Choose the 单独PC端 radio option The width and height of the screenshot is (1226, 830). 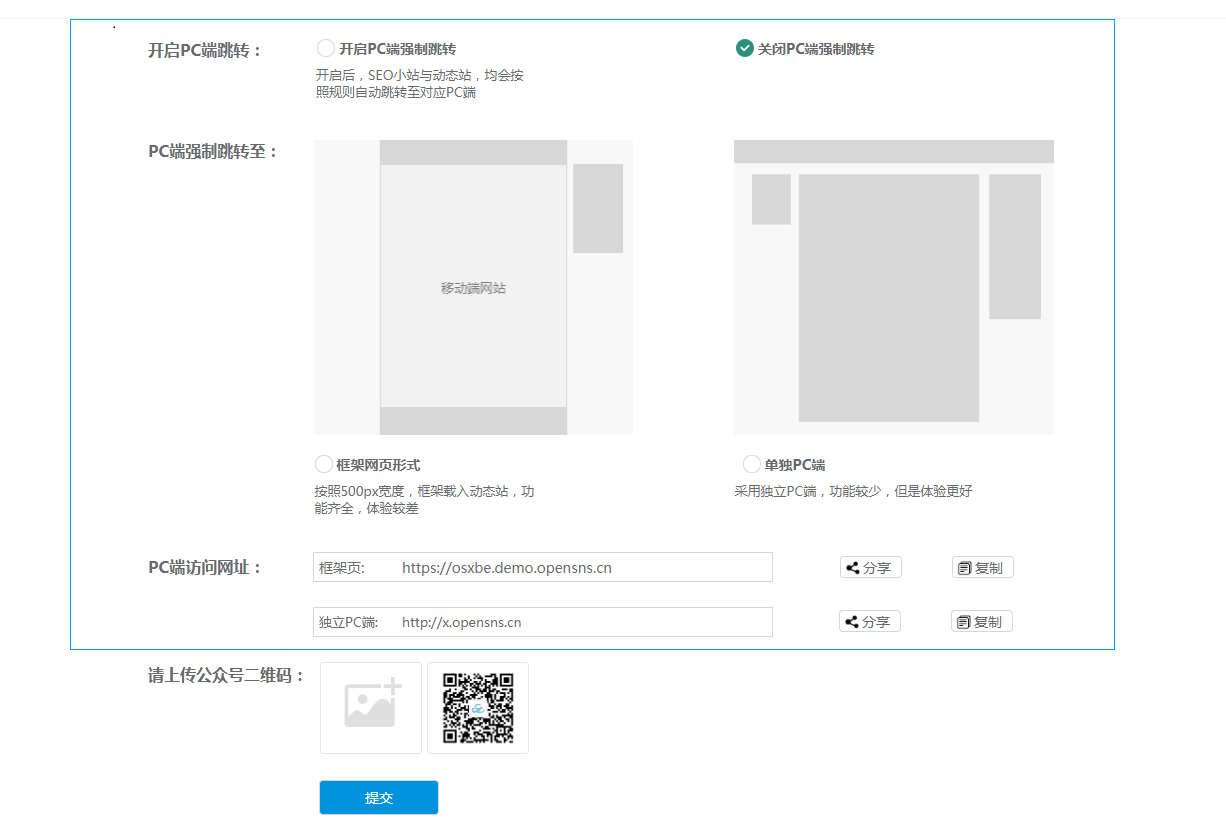click(751, 464)
